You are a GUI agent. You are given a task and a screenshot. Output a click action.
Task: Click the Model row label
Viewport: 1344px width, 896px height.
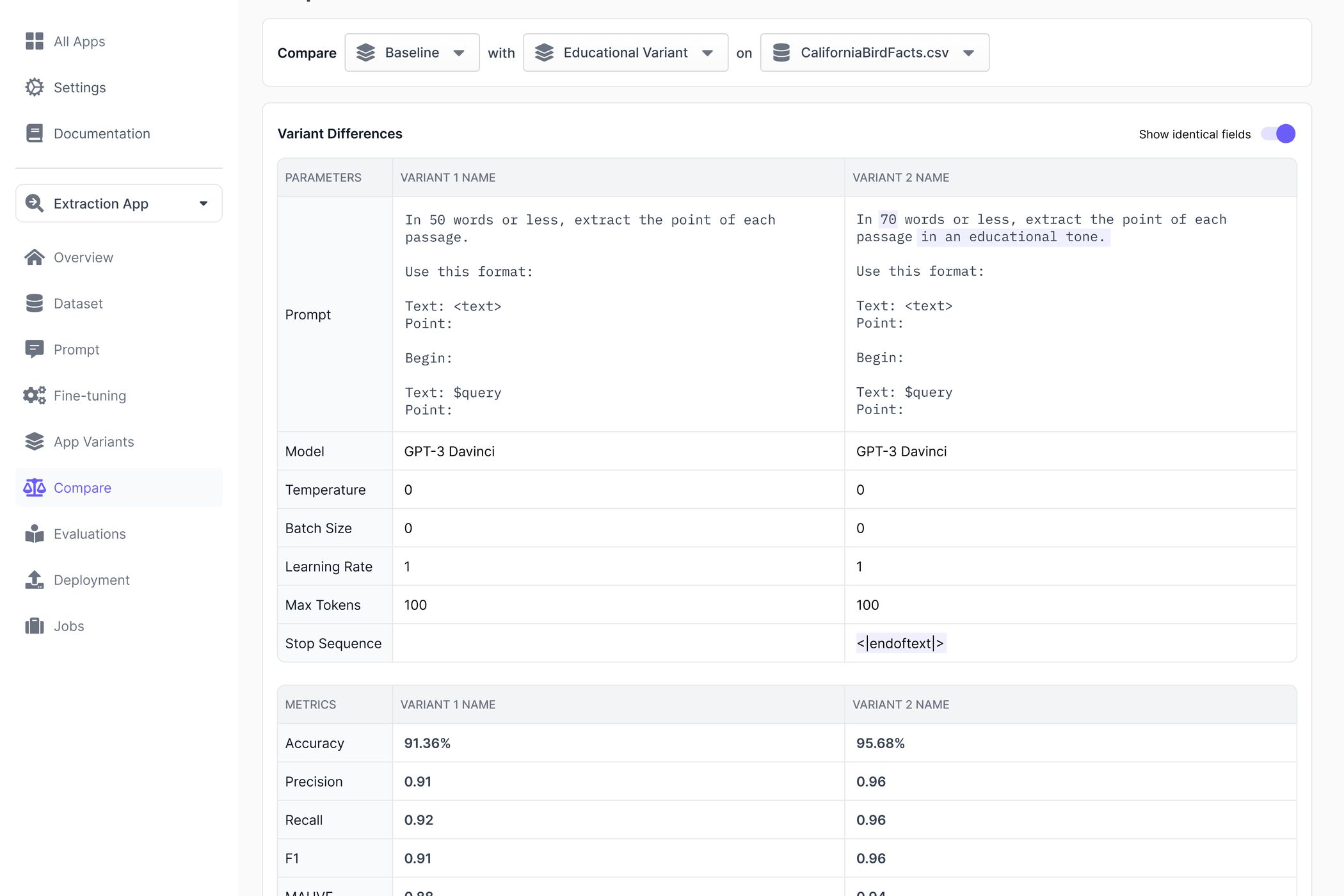(x=305, y=451)
